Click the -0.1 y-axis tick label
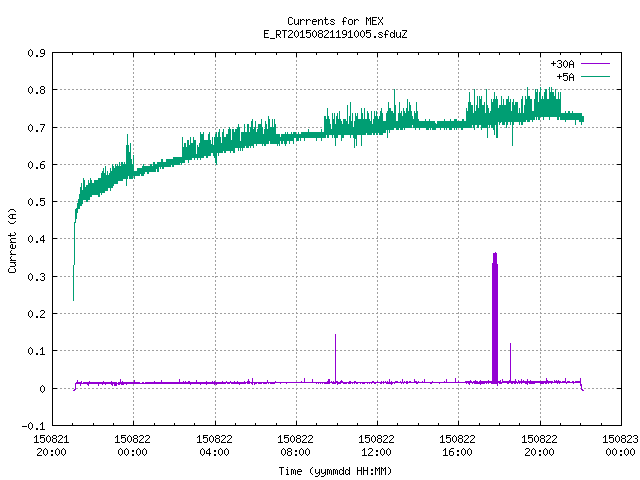The width and height of the screenshot is (640, 480). pyautogui.click(x=33, y=426)
